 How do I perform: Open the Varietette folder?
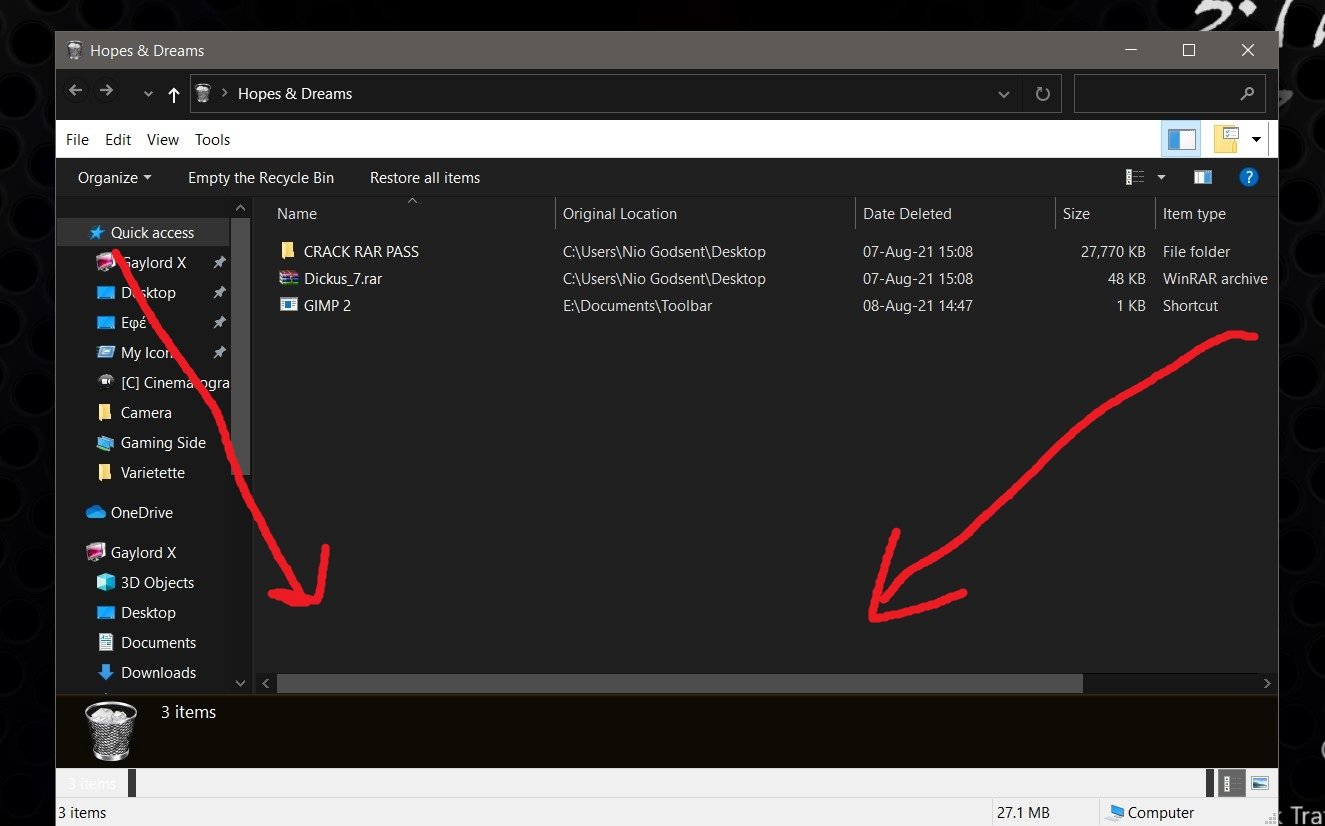click(x=153, y=473)
